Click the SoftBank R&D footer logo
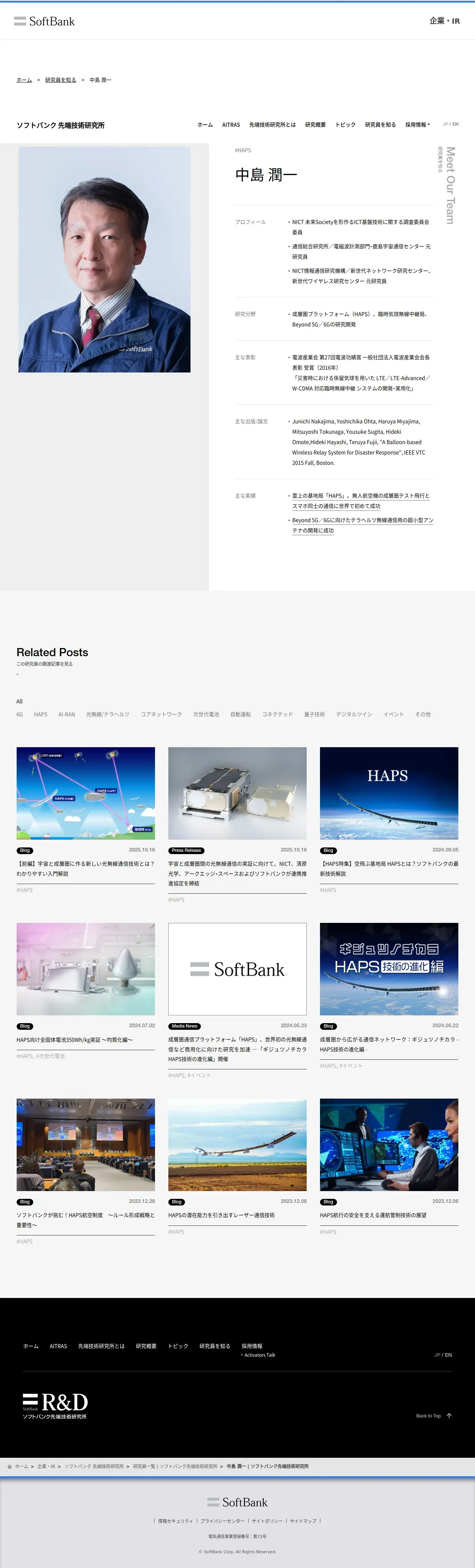The width and height of the screenshot is (475, 1568). (x=55, y=1407)
